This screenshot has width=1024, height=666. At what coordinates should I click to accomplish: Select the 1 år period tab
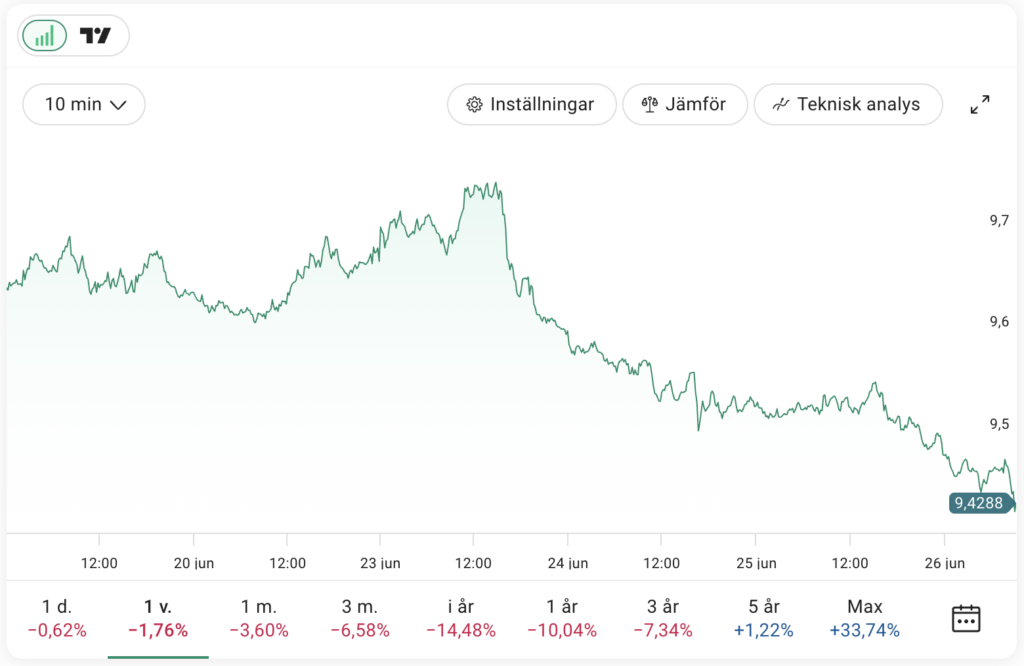[x=563, y=618]
